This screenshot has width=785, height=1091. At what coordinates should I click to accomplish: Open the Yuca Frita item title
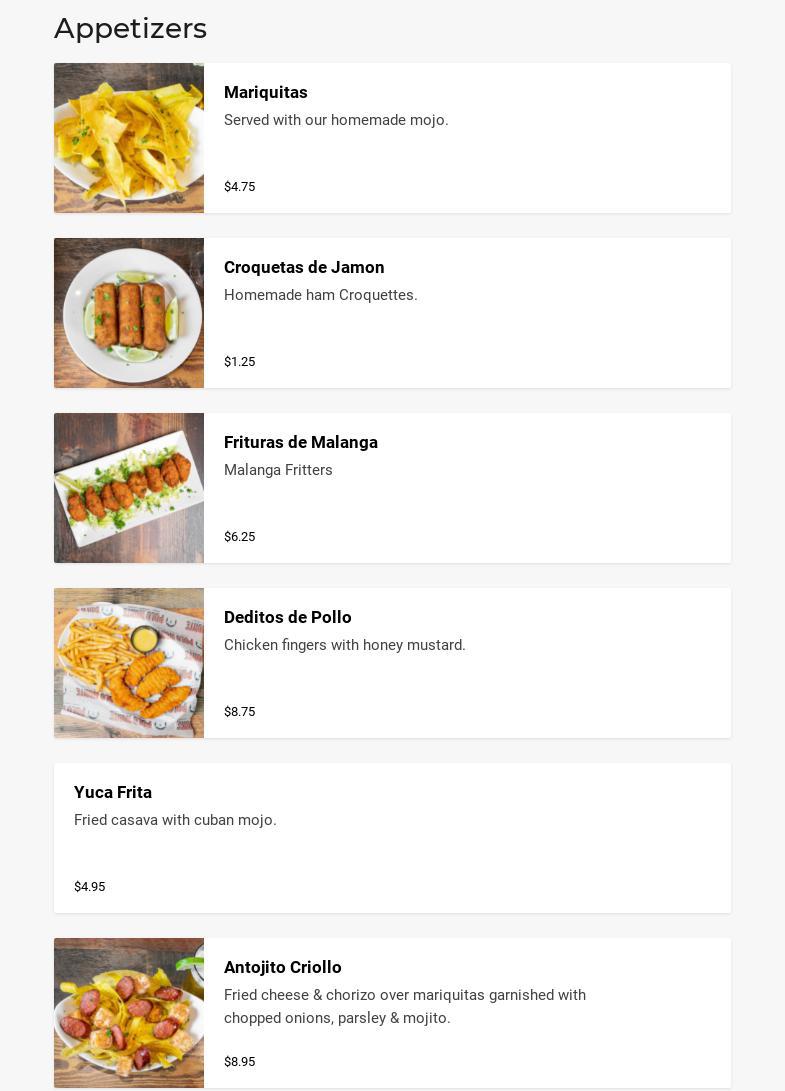(x=113, y=792)
